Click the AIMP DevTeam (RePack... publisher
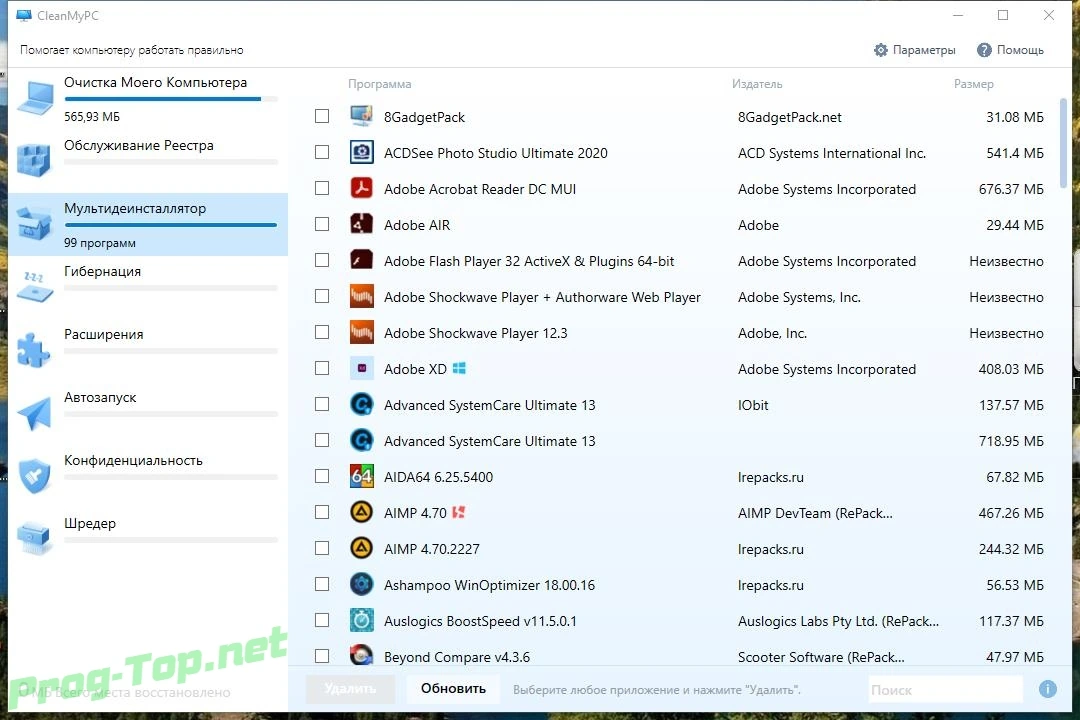The width and height of the screenshot is (1080, 720). click(x=815, y=513)
